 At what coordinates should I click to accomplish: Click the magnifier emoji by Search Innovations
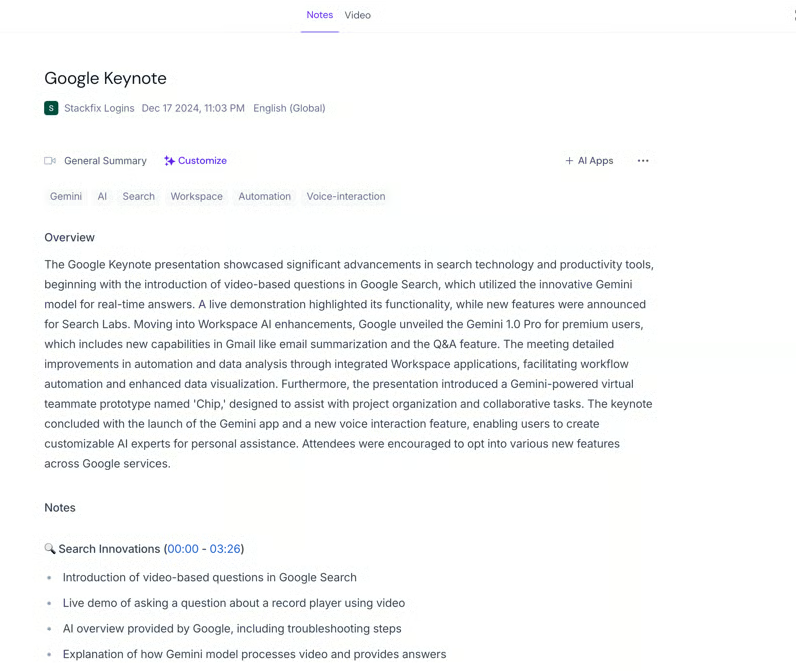pyautogui.click(x=50, y=549)
